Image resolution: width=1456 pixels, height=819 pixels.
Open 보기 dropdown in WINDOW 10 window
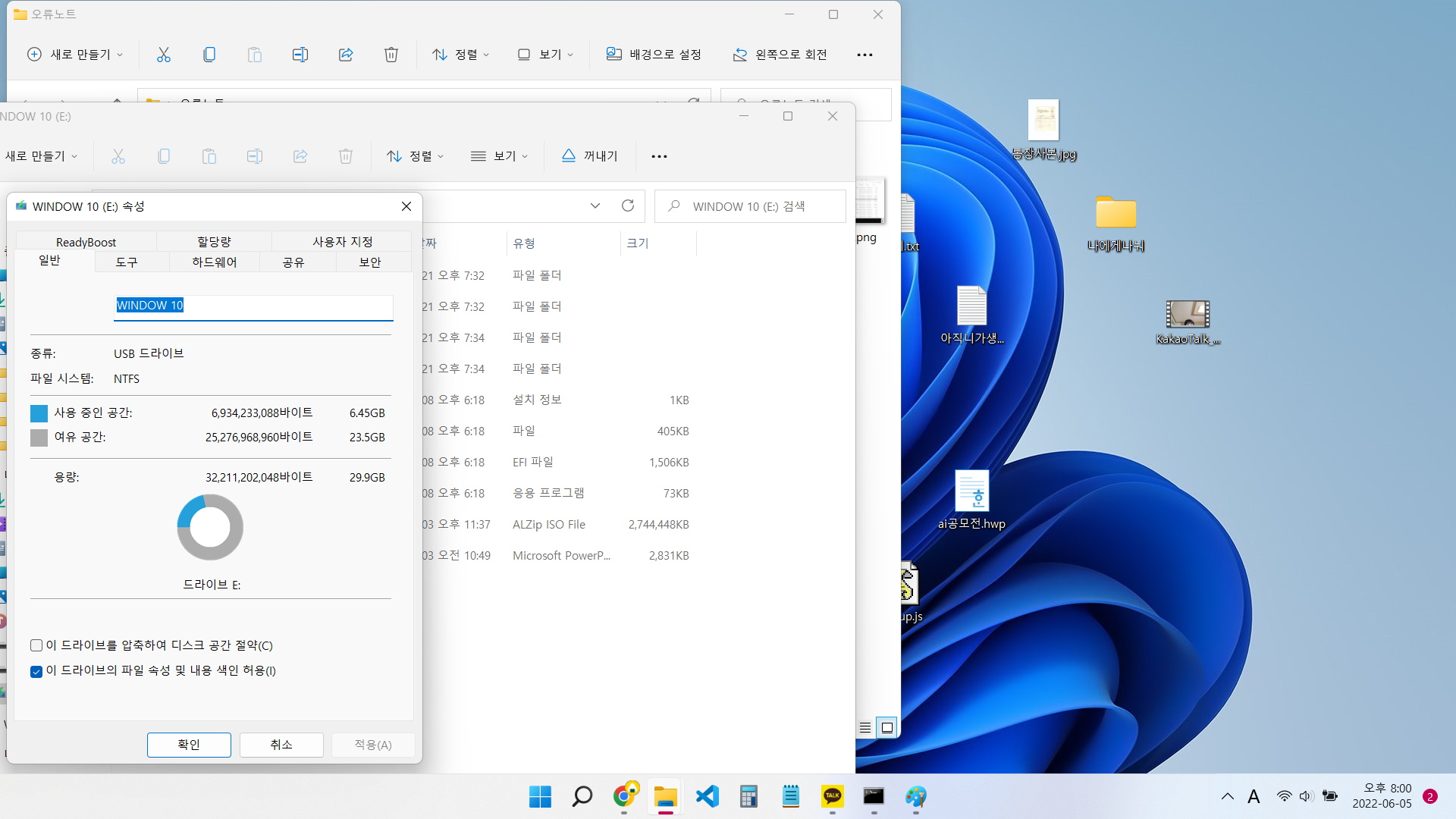pyautogui.click(x=500, y=156)
